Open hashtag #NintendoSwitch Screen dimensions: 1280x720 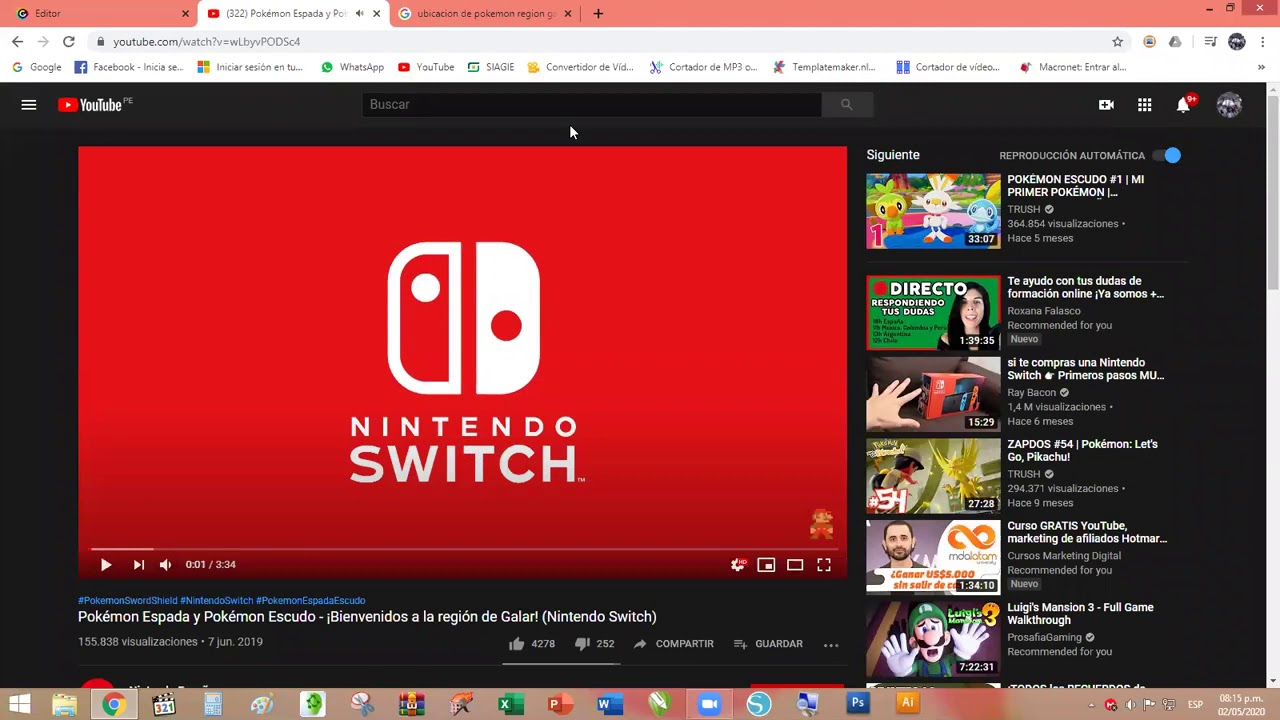click(217, 601)
